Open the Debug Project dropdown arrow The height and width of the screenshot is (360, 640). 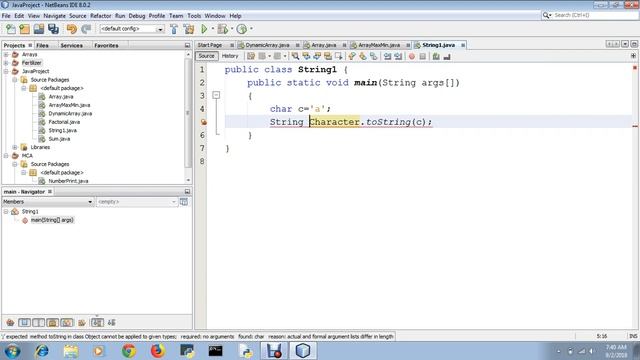[x=232, y=29]
